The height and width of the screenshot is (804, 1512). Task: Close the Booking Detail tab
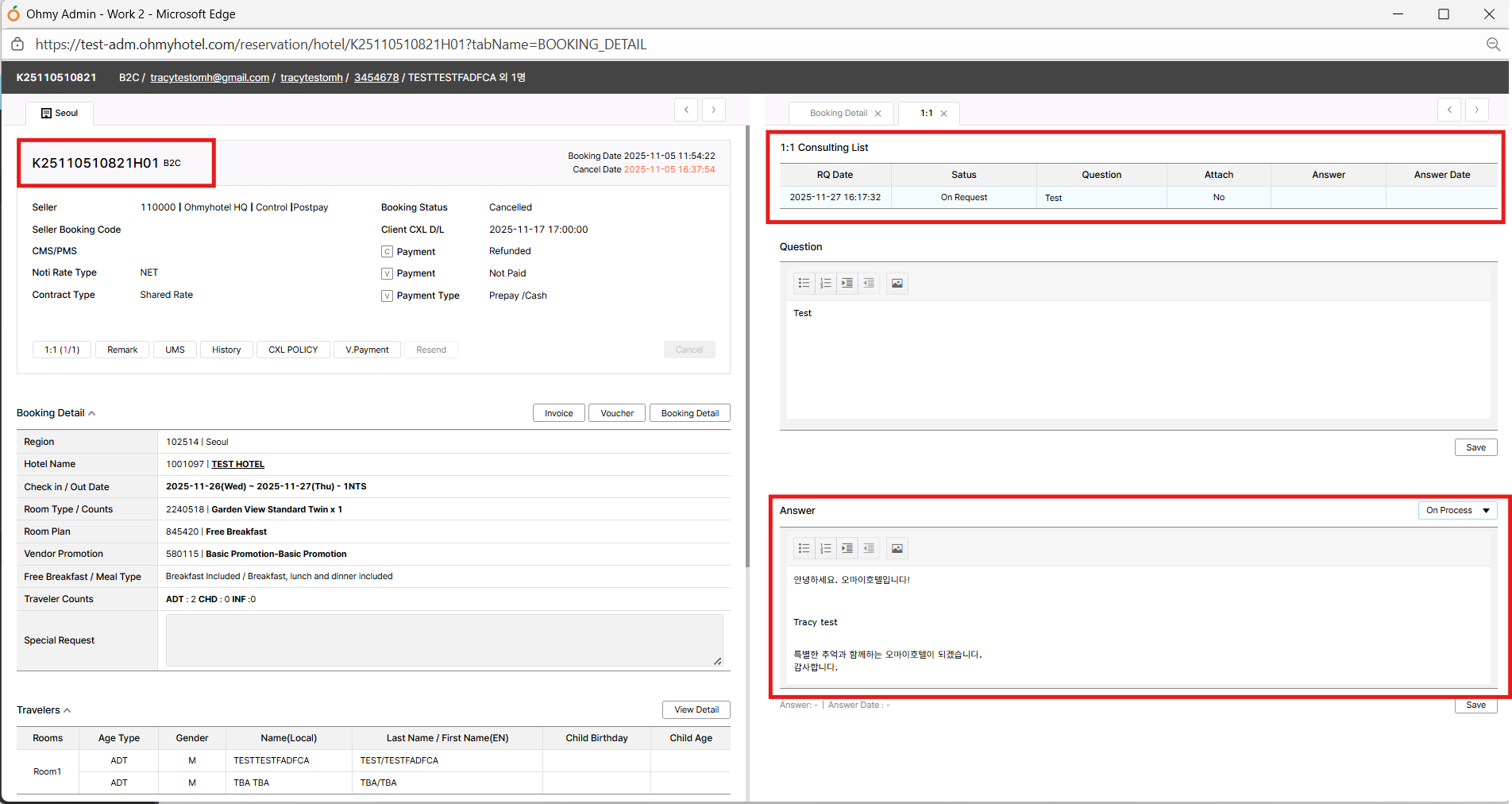[x=877, y=114]
